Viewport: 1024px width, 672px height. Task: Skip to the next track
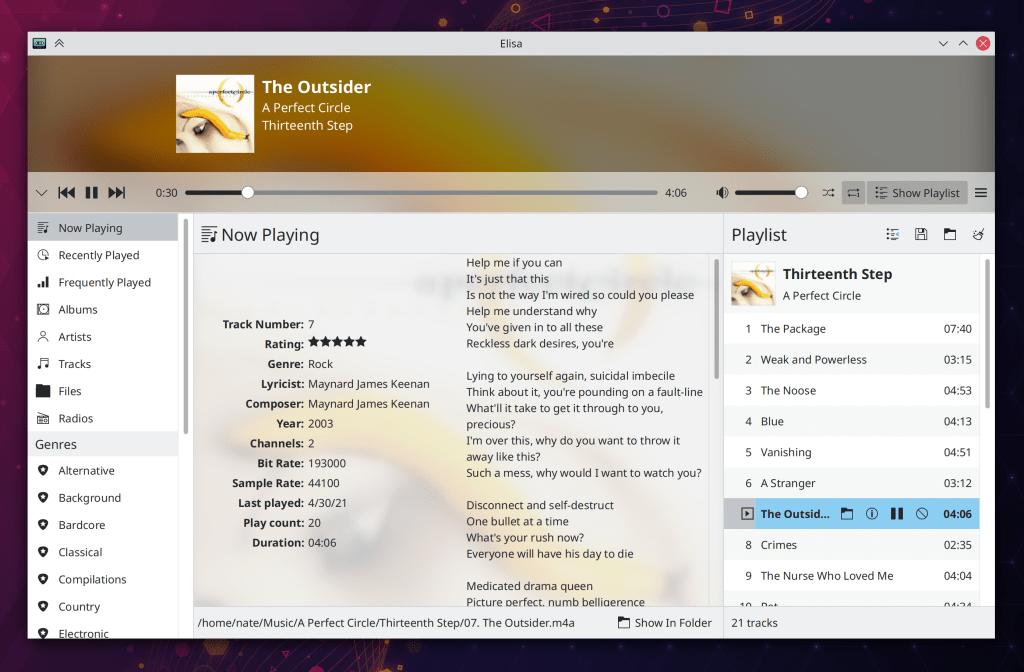pos(117,193)
